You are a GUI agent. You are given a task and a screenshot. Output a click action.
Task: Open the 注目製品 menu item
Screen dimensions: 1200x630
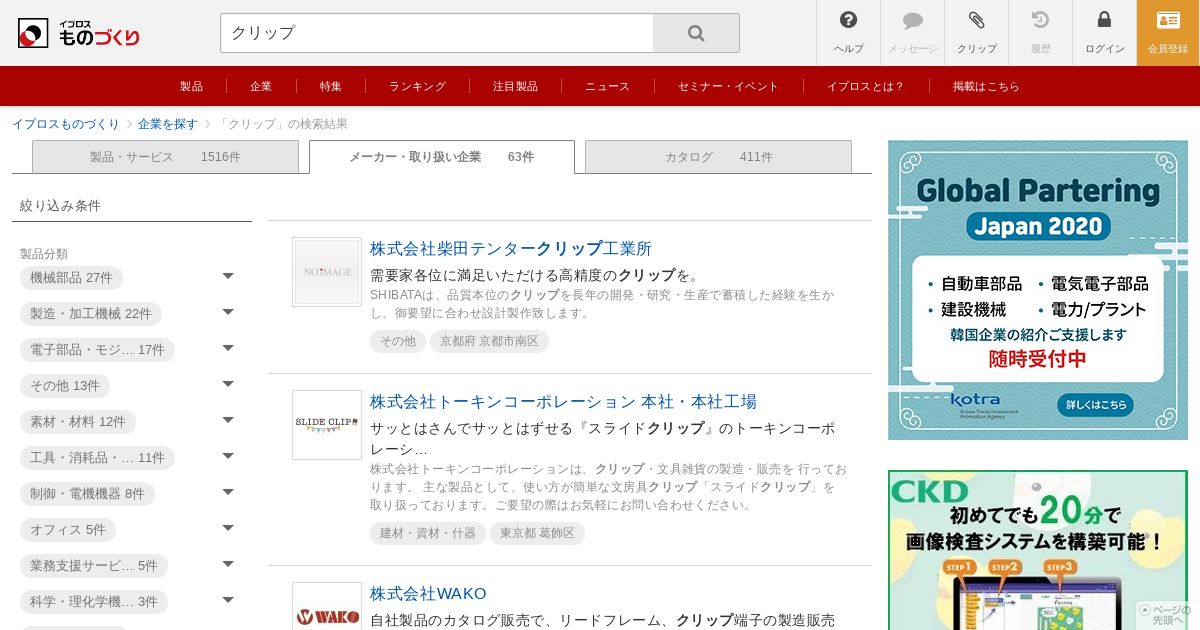point(515,86)
